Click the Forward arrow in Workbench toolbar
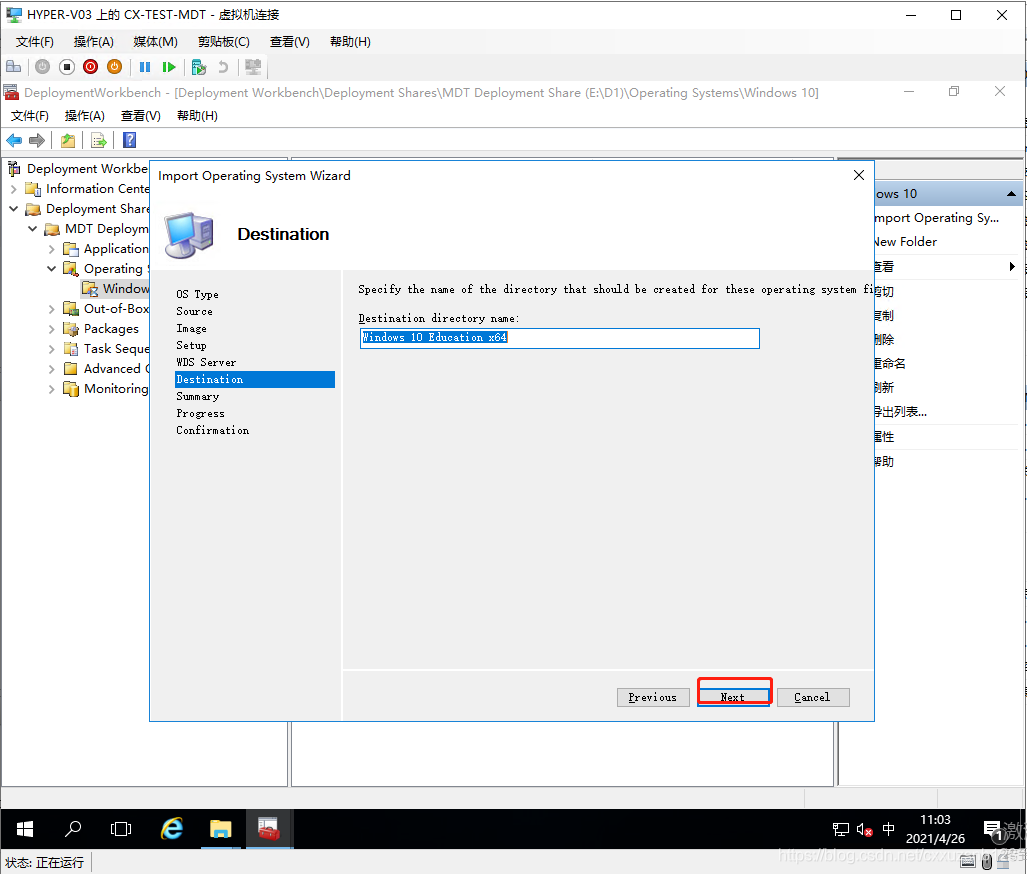Image resolution: width=1027 pixels, height=874 pixels. (x=37, y=140)
